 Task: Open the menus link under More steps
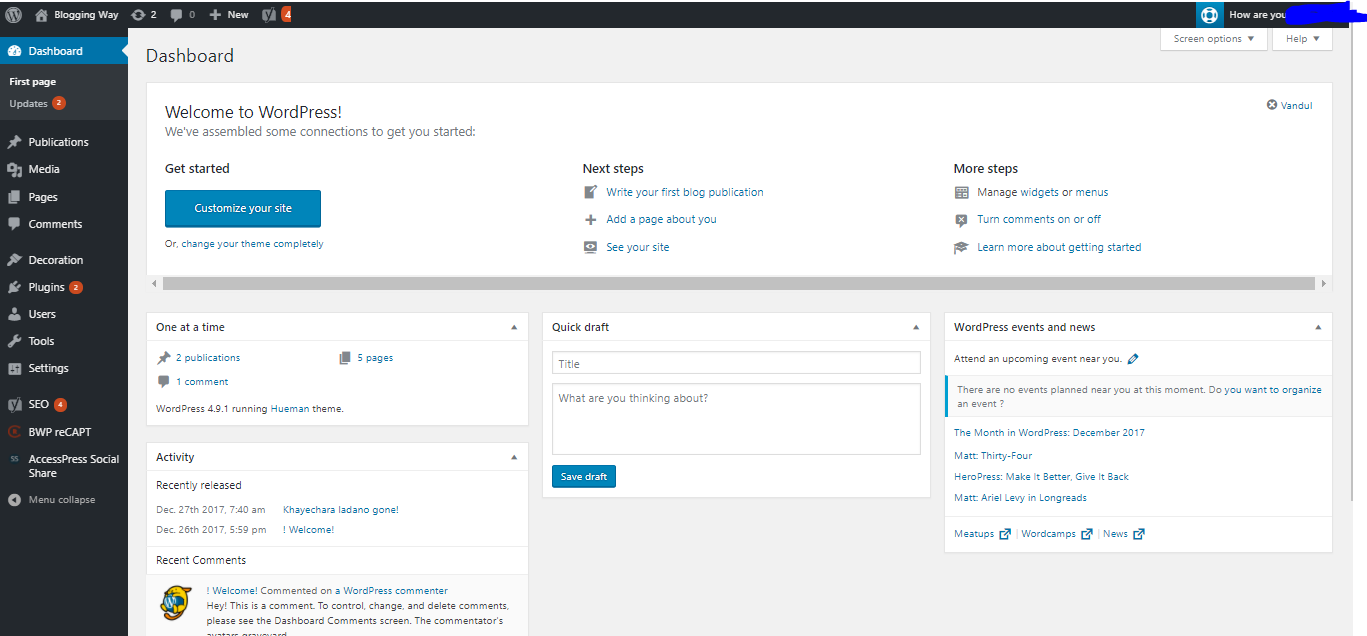click(1092, 192)
